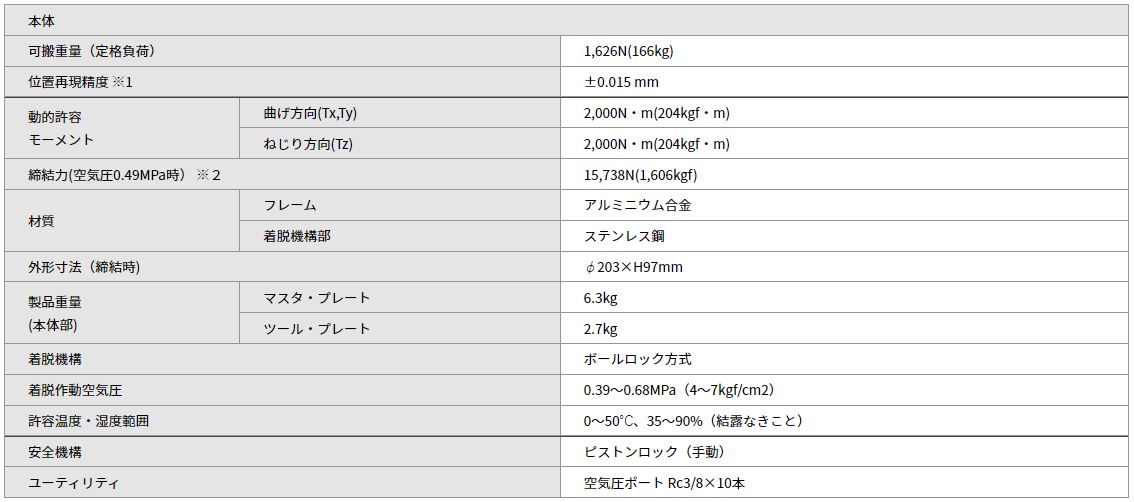Select the 空気圧ポート Rc3/8×10本 value
The height and width of the screenshot is (502, 1134).
pos(664,483)
